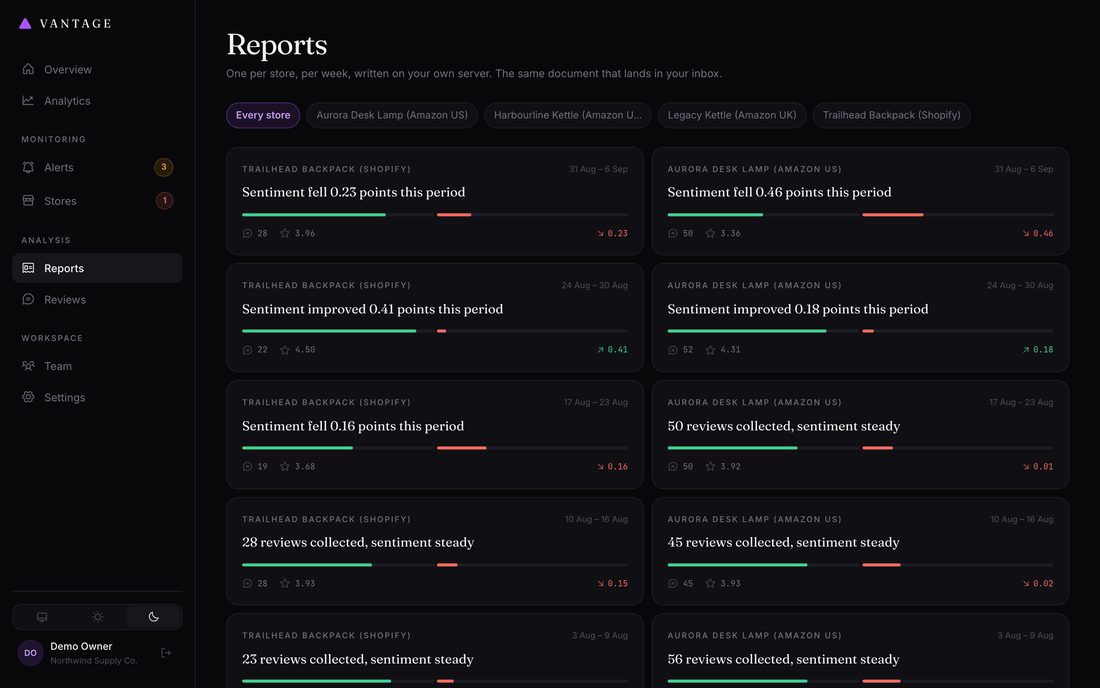
Task: Select the Every store filter
Action: [x=263, y=115]
